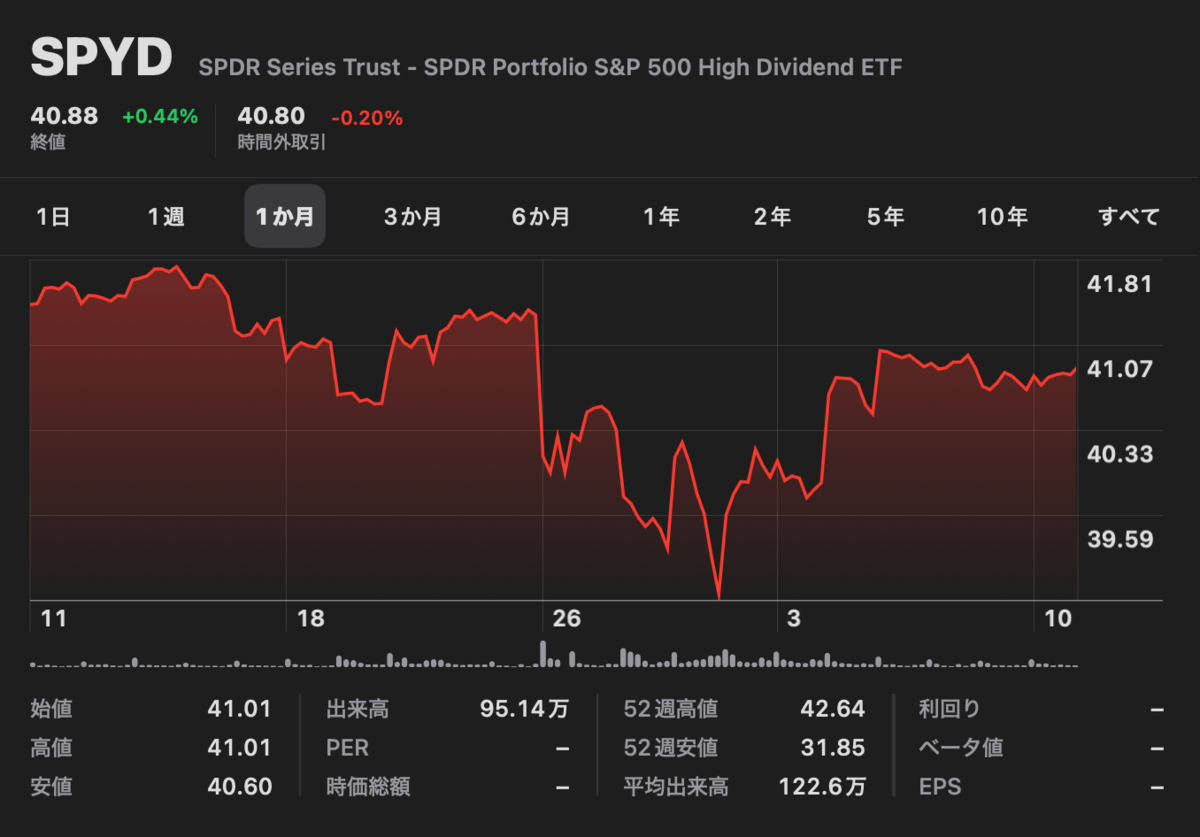
Task: Click the 時価総額 label
Action: pyautogui.click(x=368, y=787)
